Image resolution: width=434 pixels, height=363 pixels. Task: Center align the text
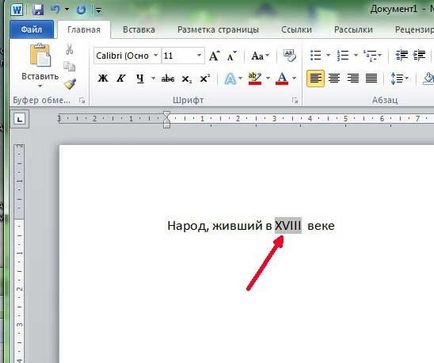[x=334, y=79]
